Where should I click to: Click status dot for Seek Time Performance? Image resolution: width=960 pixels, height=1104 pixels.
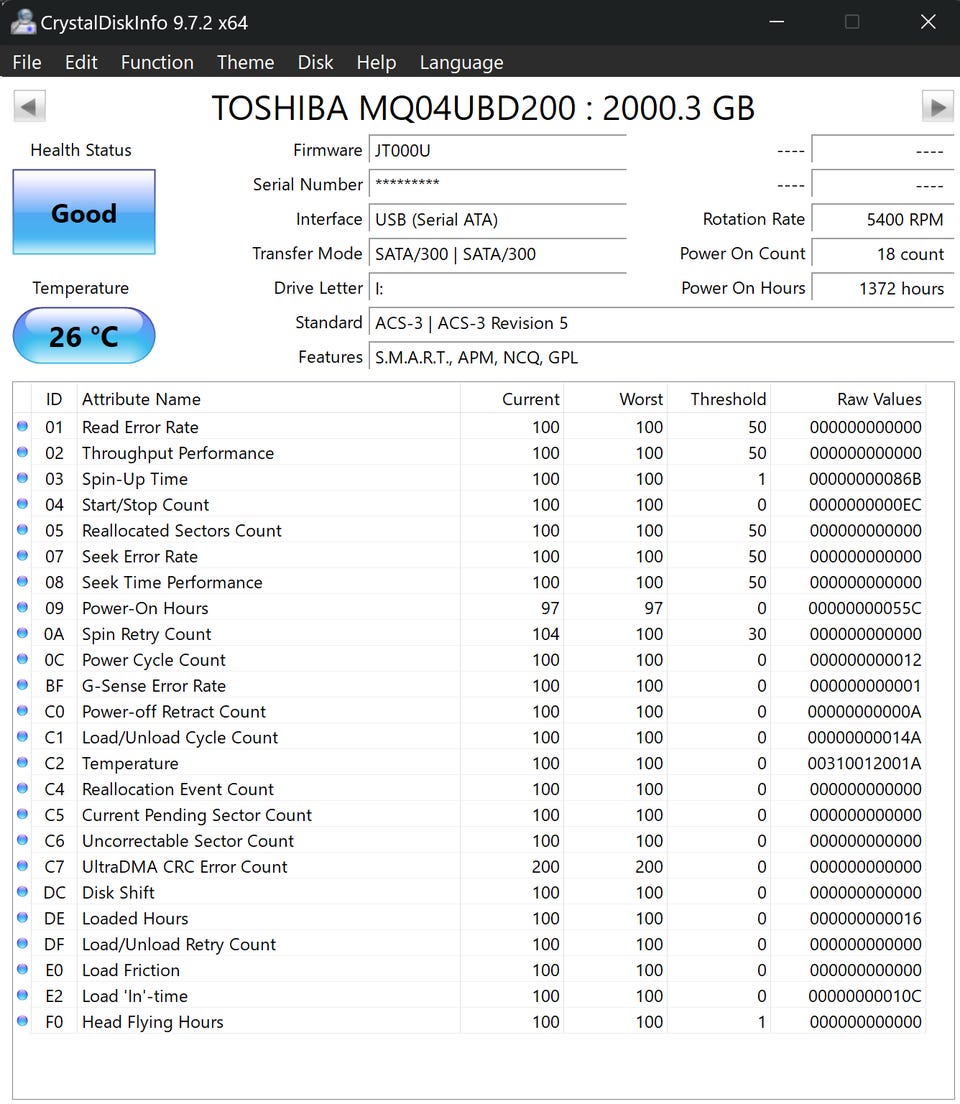[23, 582]
